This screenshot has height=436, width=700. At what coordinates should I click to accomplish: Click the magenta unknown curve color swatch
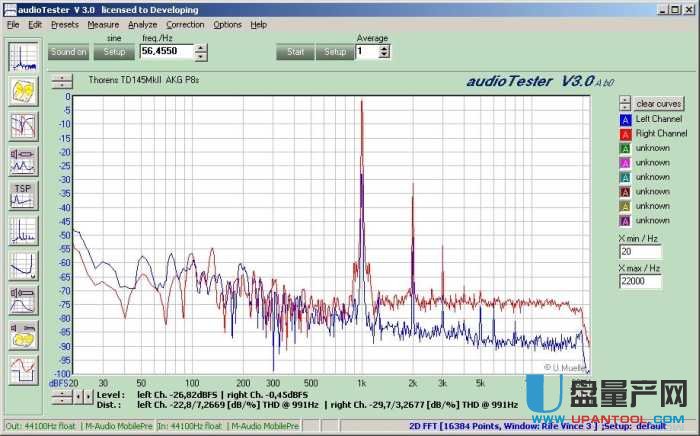click(x=625, y=162)
